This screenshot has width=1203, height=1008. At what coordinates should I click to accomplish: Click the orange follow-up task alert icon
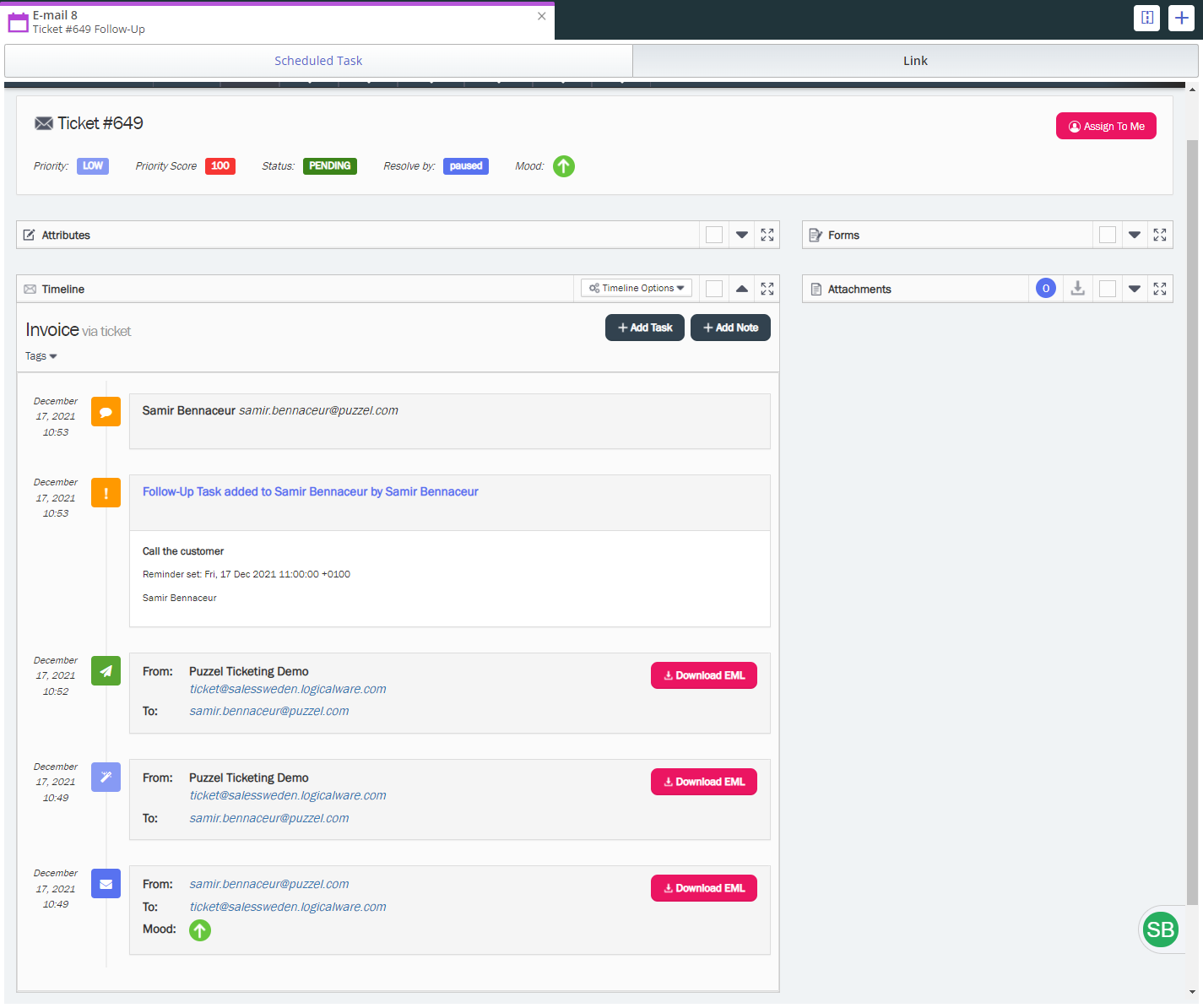[x=106, y=493]
